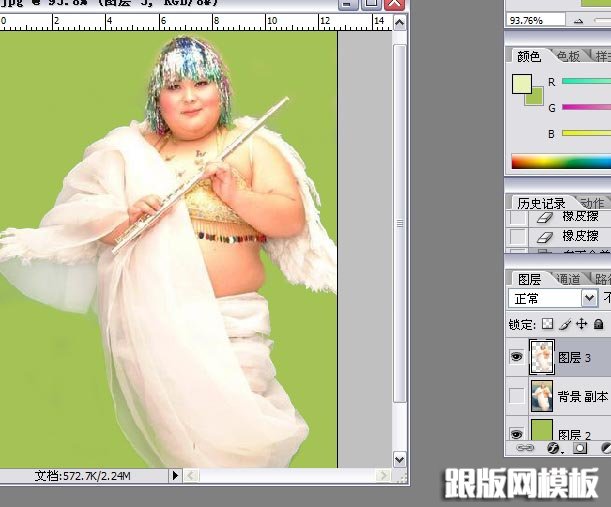
Task: Switch to the 通道 channels tab
Action: tap(567, 279)
